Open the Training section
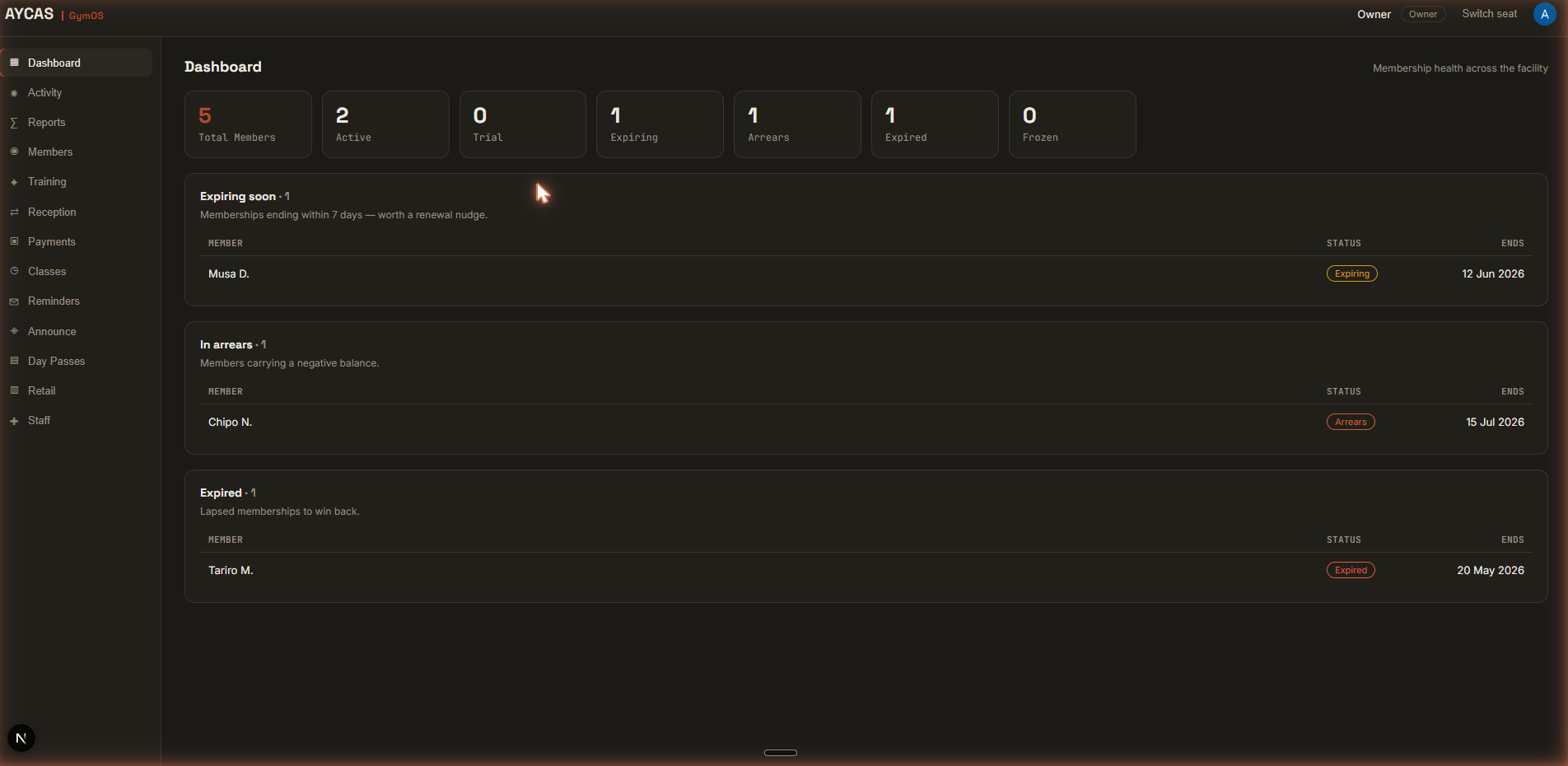Screen dimensions: 1568x766 coord(77,181)
